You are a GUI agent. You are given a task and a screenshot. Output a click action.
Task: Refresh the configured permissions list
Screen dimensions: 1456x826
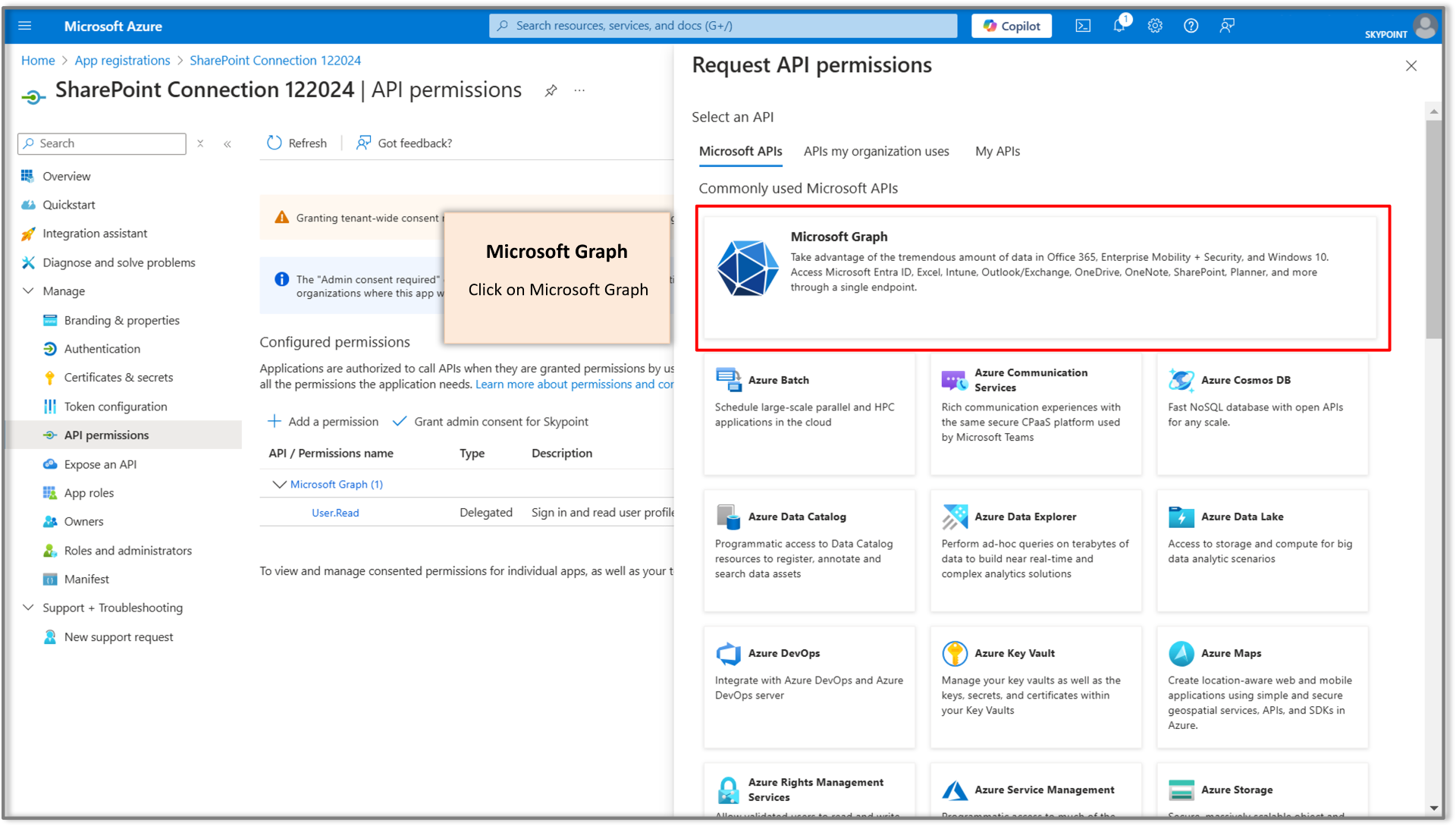point(296,143)
